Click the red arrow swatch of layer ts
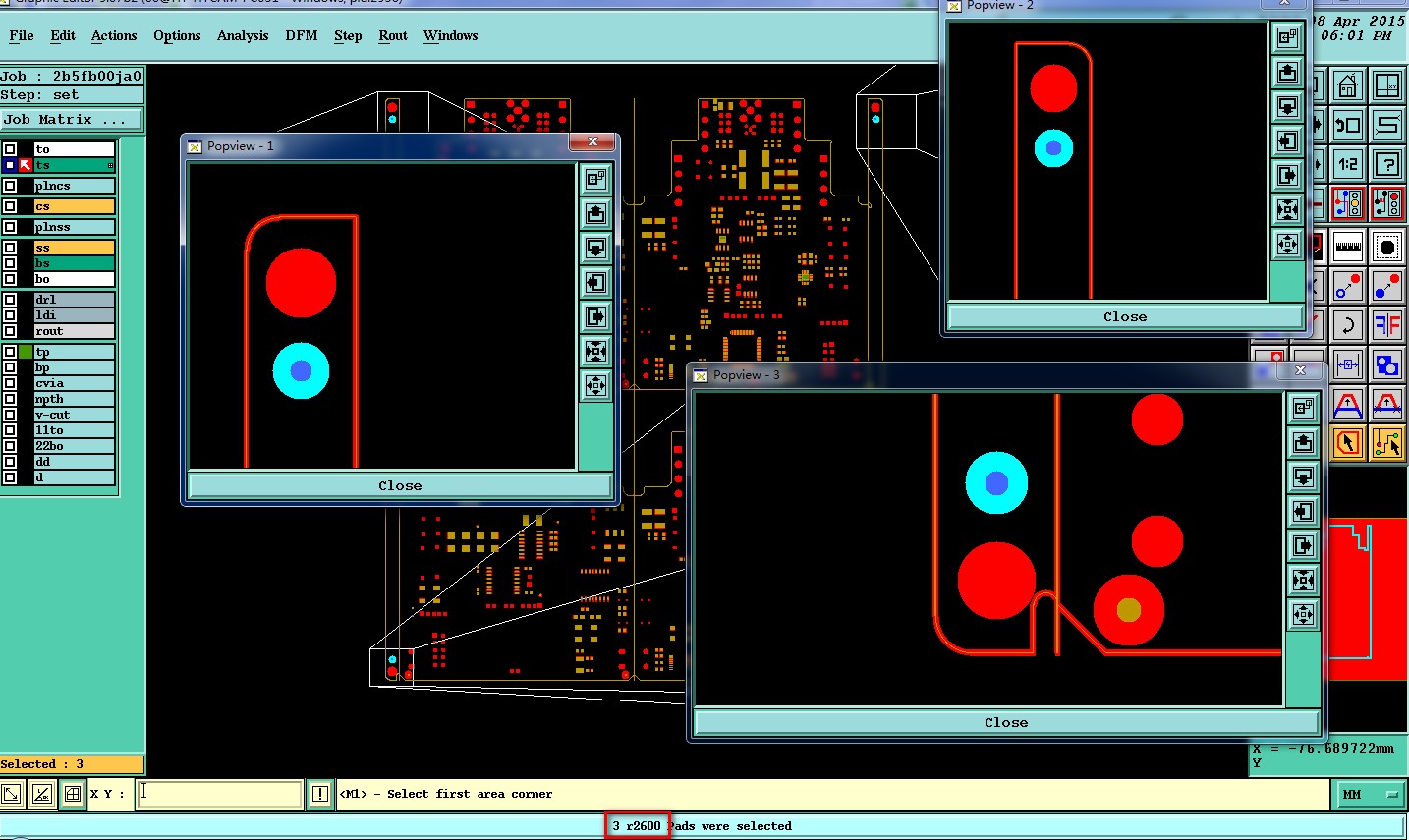 (26, 165)
